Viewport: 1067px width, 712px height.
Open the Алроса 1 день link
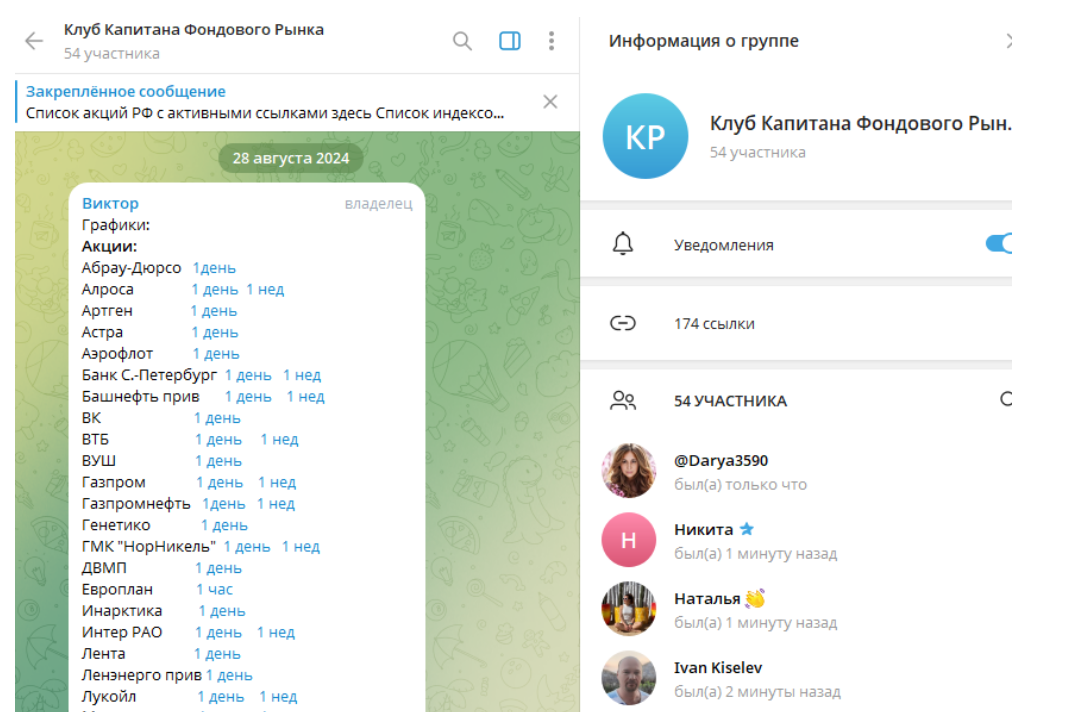[x=214, y=289]
